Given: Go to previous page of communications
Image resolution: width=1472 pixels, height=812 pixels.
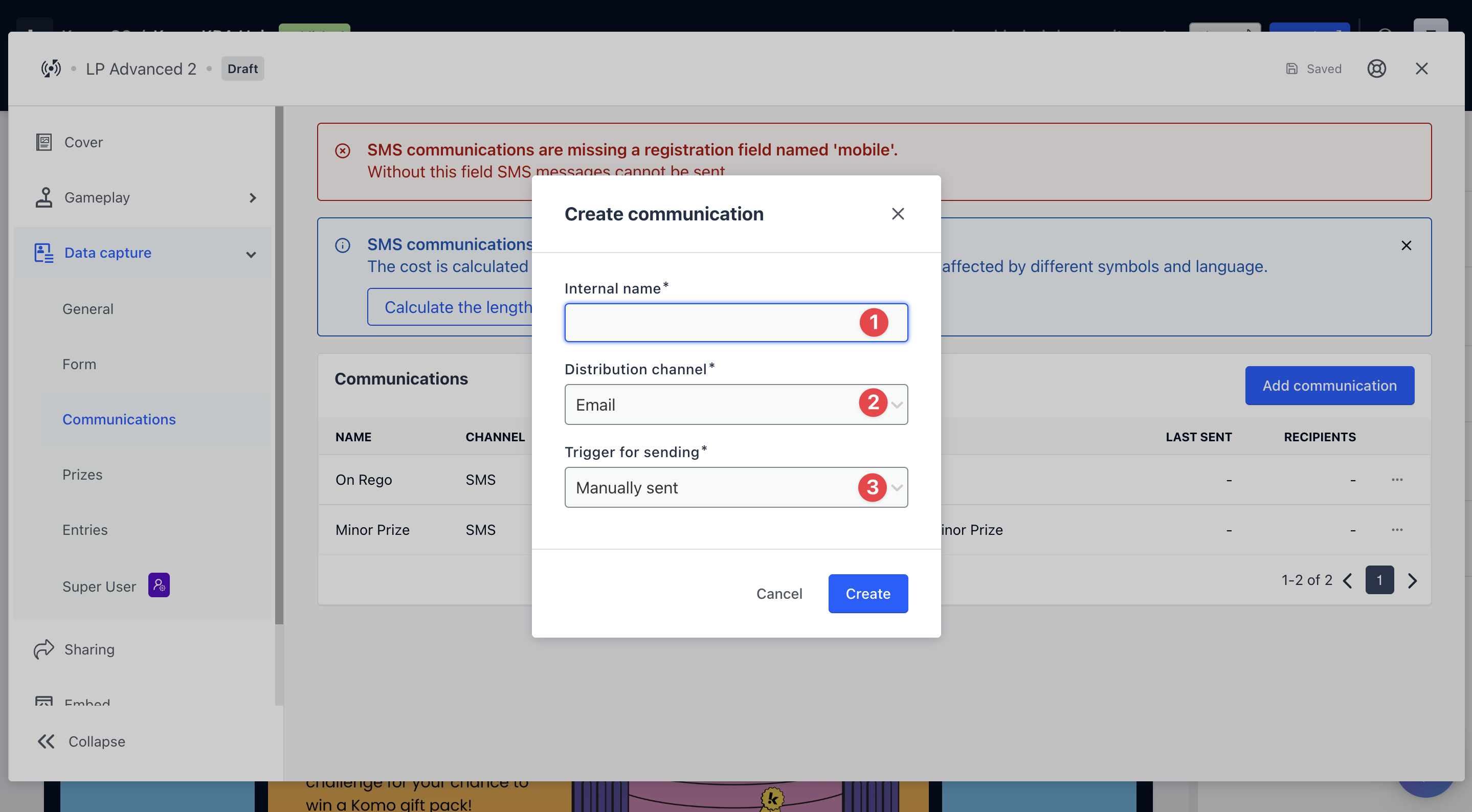Looking at the screenshot, I should coord(1348,580).
